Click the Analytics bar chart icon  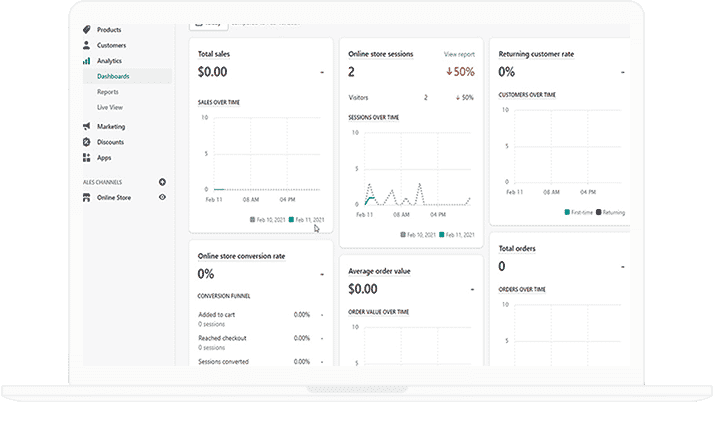pos(87,61)
